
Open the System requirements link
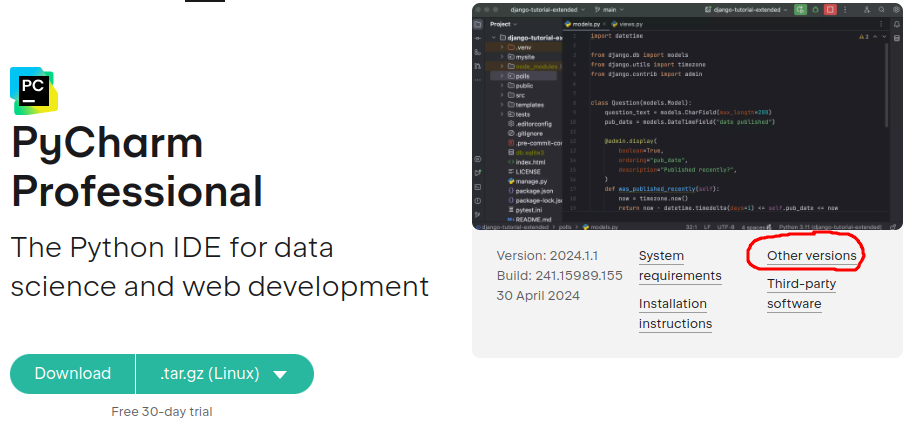point(680,266)
